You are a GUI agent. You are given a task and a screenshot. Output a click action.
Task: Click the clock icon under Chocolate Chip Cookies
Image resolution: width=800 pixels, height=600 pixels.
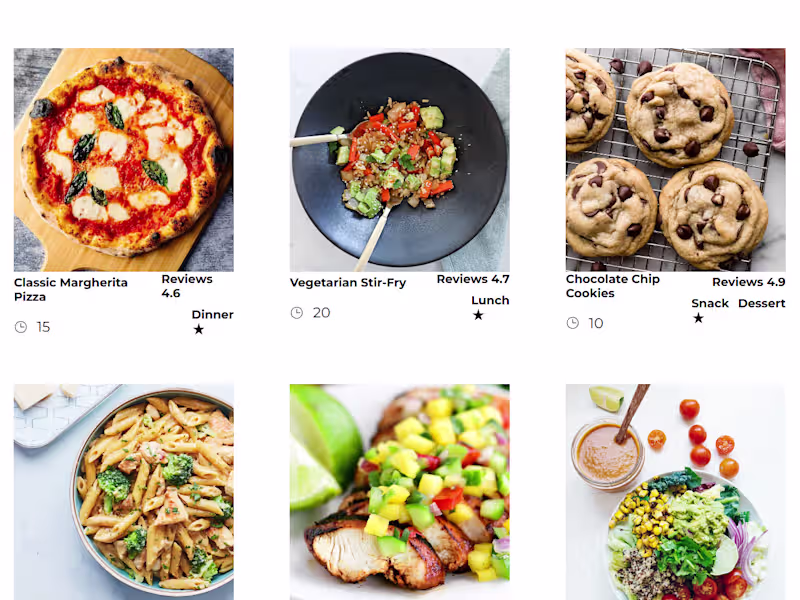point(573,323)
